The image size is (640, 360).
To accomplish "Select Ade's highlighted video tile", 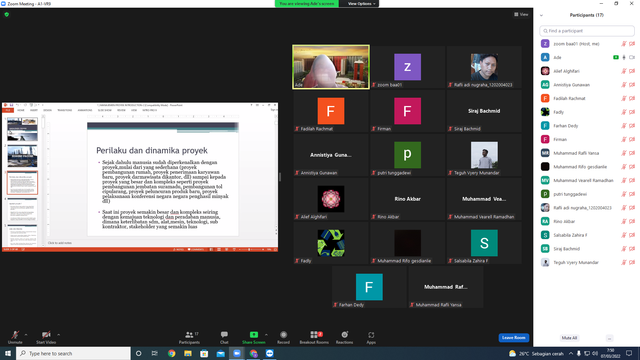I will tap(331, 67).
